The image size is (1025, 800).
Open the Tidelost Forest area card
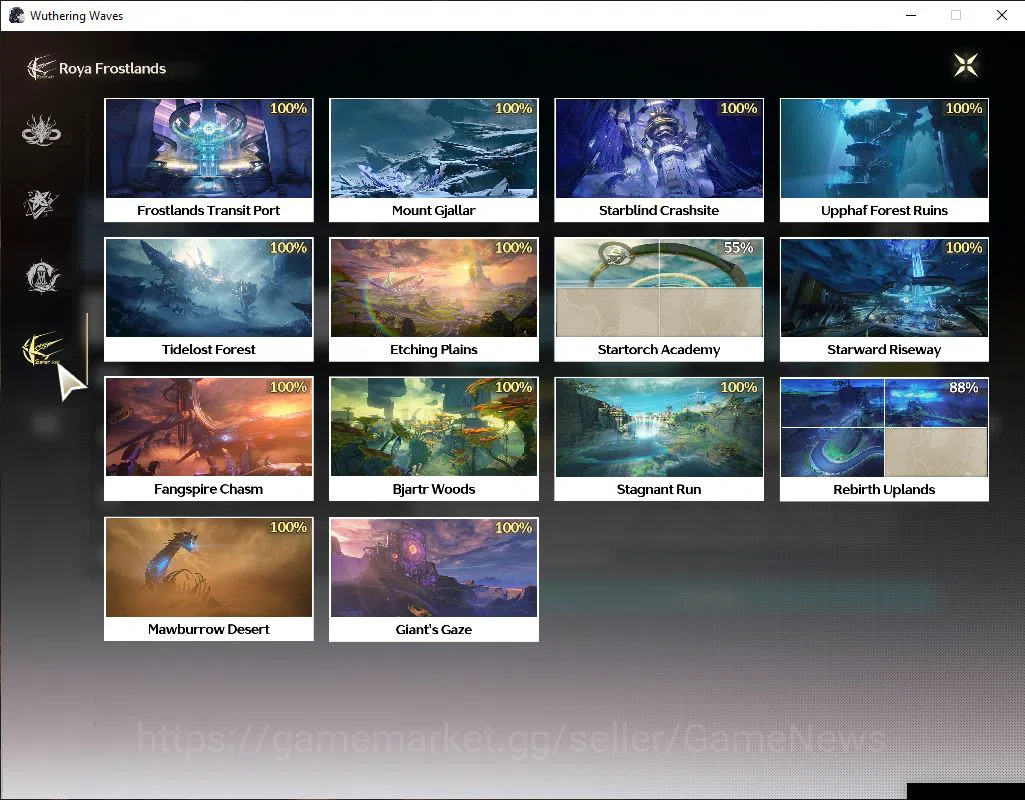click(209, 299)
